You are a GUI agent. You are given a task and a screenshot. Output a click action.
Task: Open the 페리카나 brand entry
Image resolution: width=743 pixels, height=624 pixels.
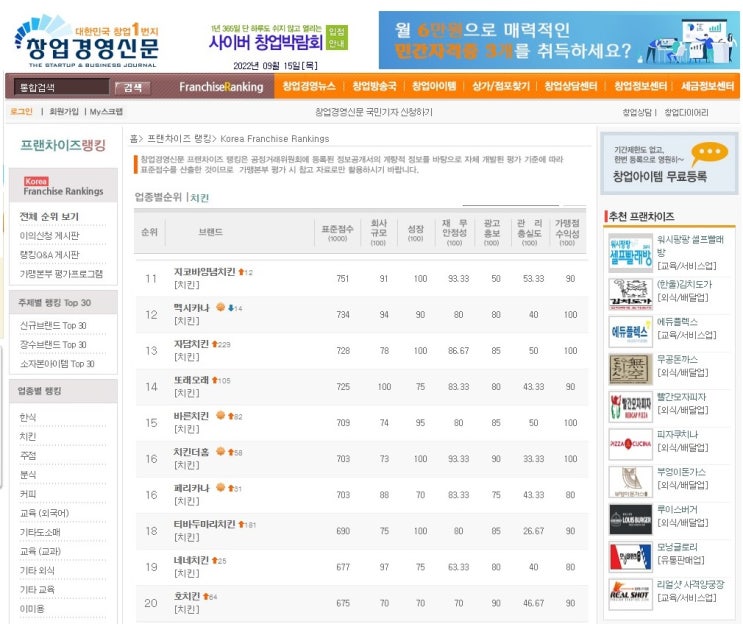tap(191, 488)
